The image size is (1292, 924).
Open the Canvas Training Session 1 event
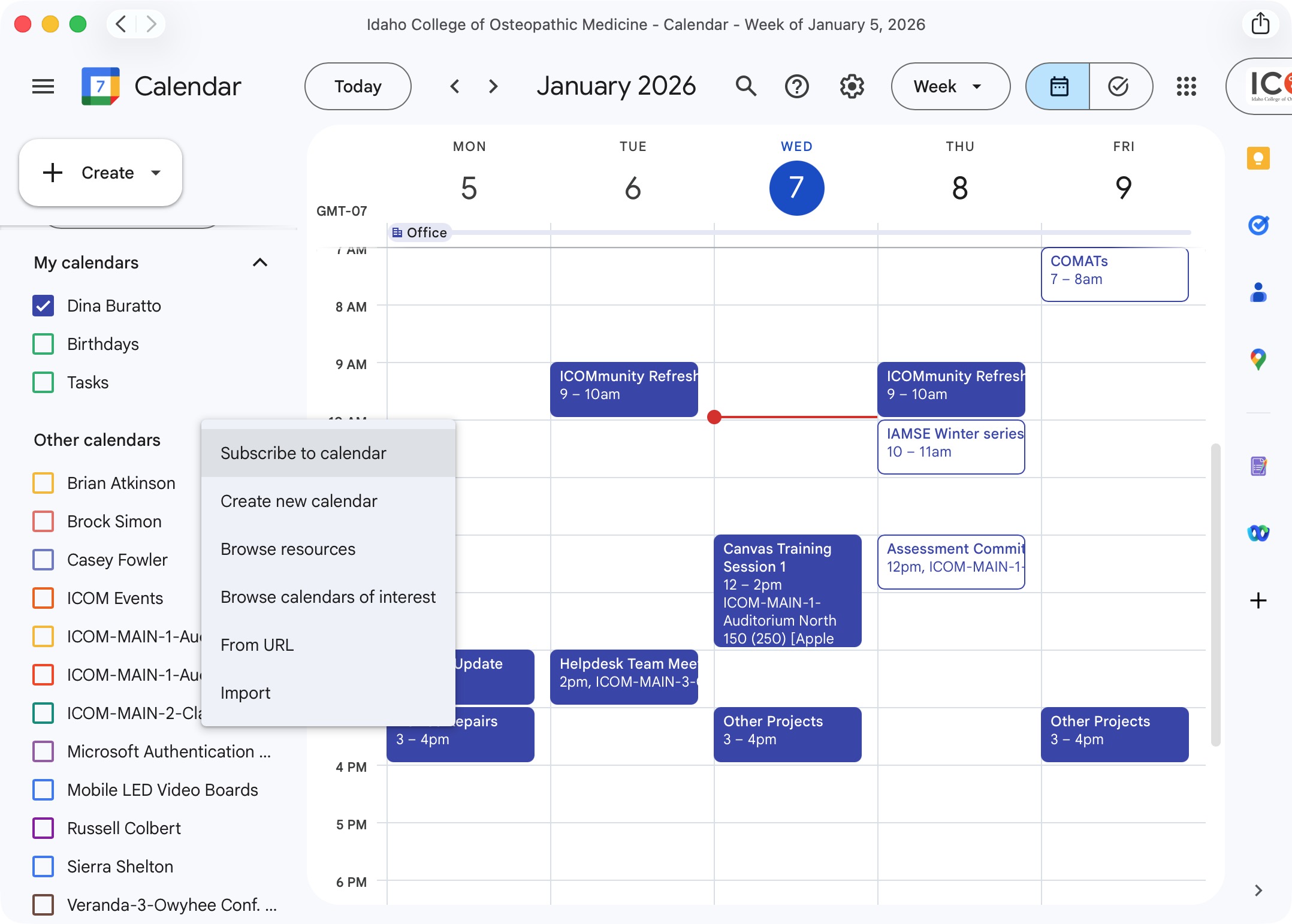(x=787, y=590)
